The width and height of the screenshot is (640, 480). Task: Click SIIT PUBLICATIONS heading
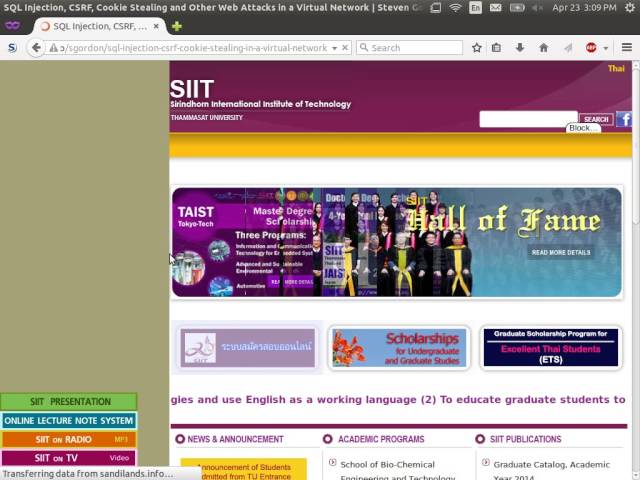(x=525, y=439)
